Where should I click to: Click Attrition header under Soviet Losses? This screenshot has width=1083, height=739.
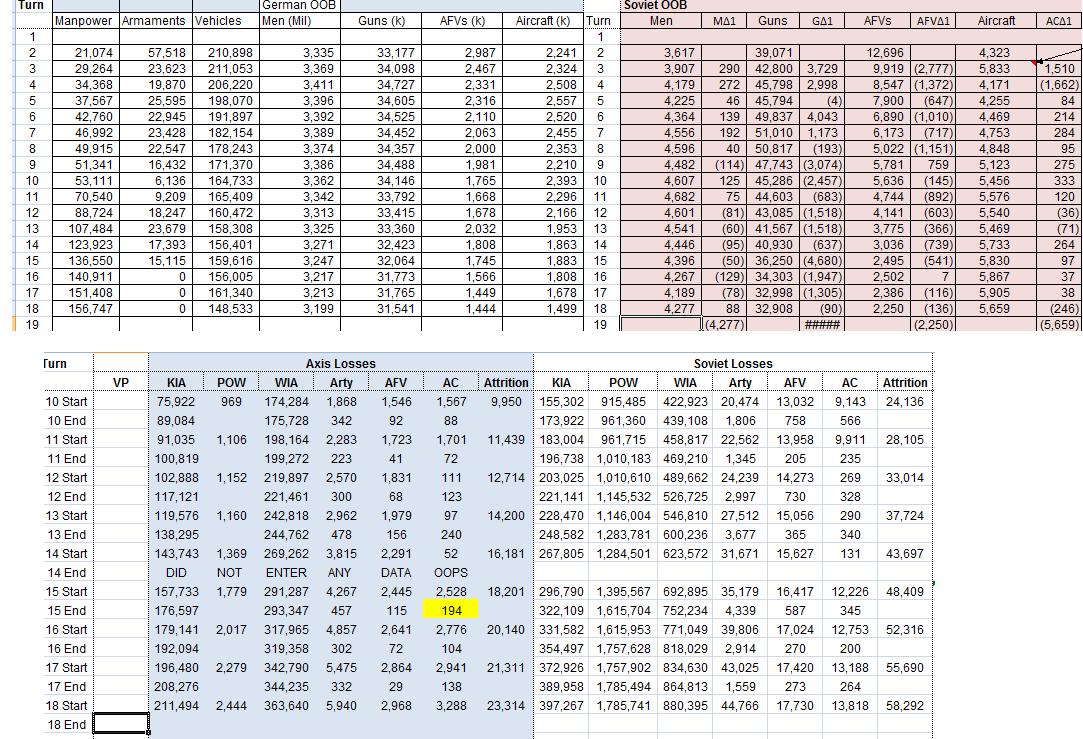pos(905,383)
